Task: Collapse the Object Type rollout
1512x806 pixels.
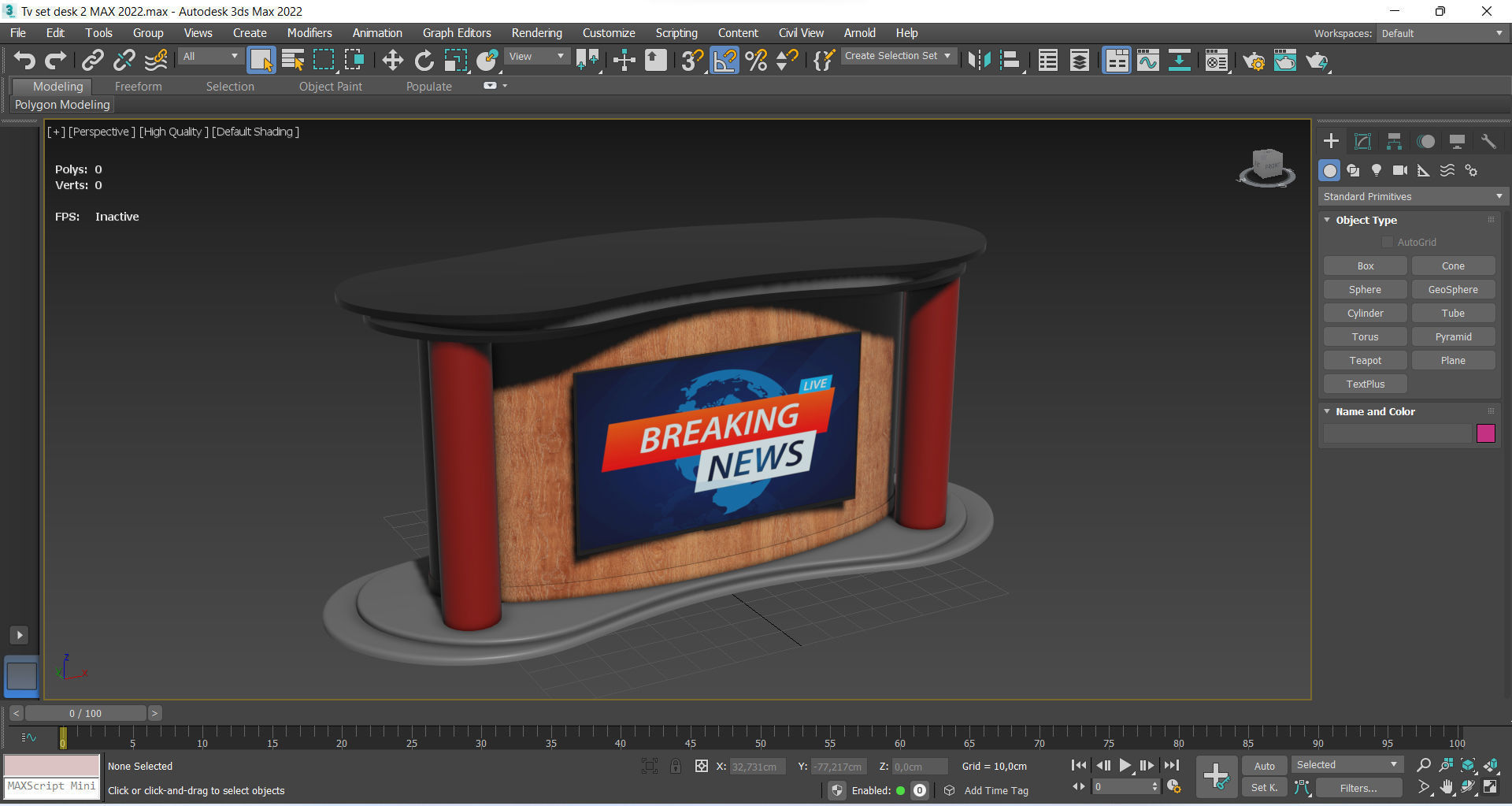Action: point(1366,220)
